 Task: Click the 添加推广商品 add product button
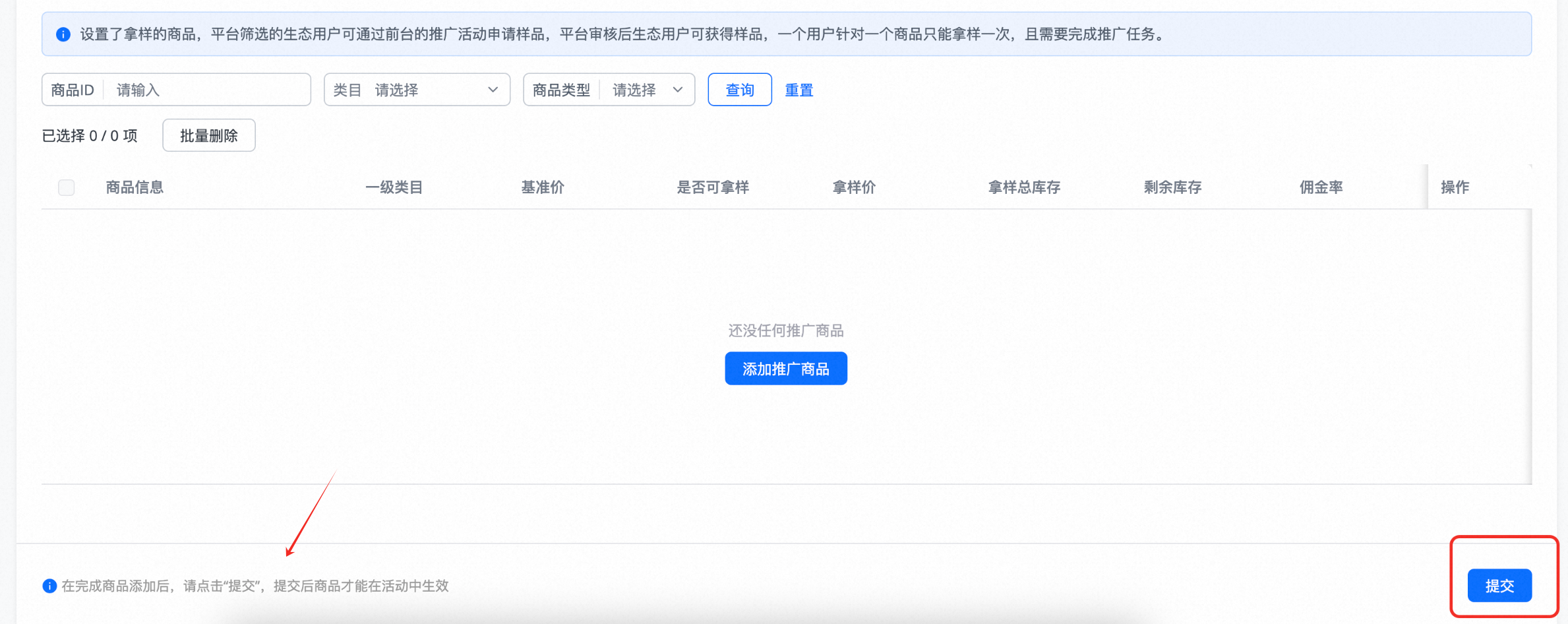785,368
